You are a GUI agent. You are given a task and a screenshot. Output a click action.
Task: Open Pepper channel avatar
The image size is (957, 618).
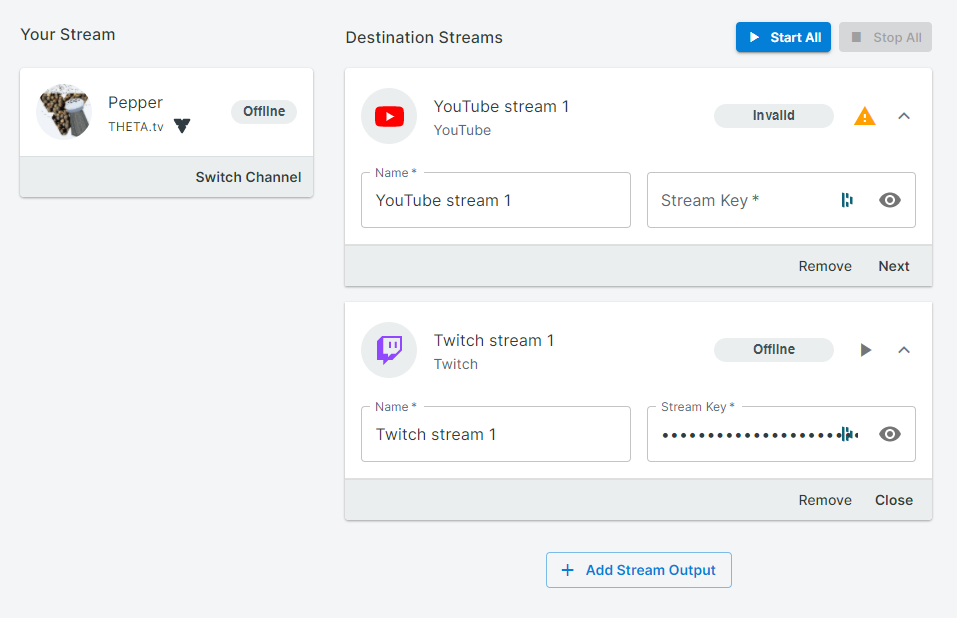[x=64, y=112]
